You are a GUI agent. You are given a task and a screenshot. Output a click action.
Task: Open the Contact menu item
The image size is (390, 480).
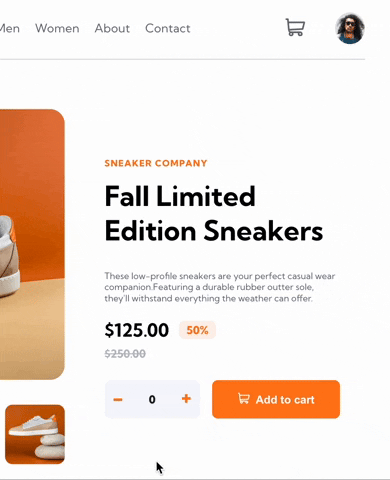168,29
